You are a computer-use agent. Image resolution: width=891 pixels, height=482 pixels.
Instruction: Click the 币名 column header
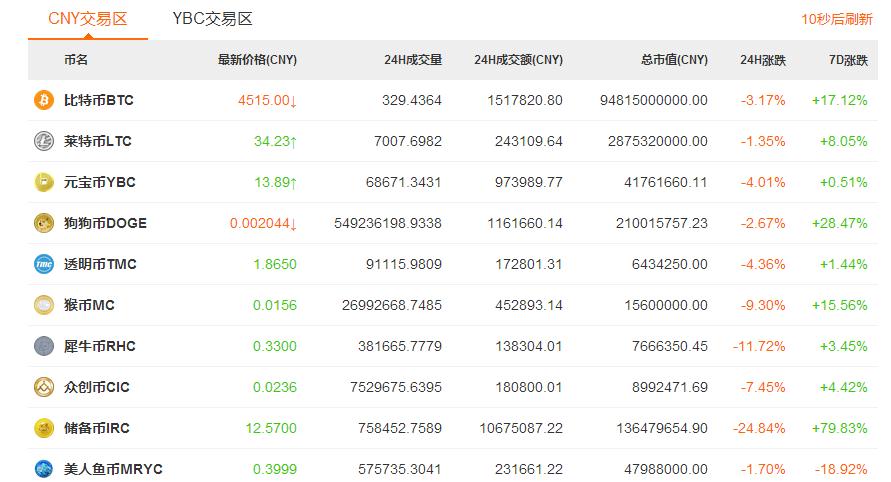point(76,60)
